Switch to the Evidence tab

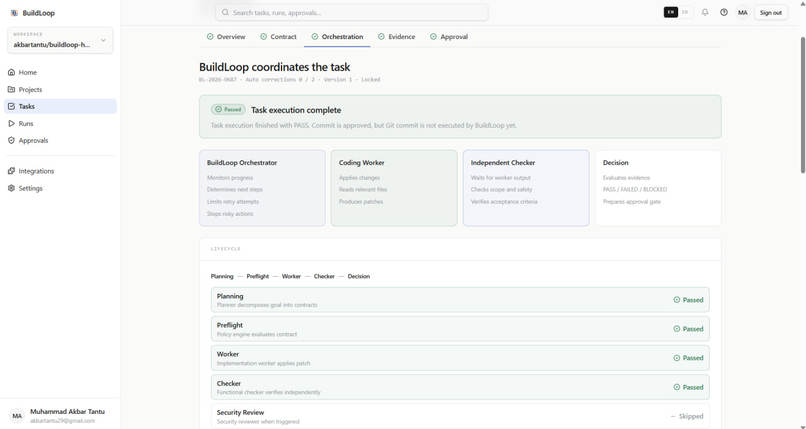click(396, 36)
